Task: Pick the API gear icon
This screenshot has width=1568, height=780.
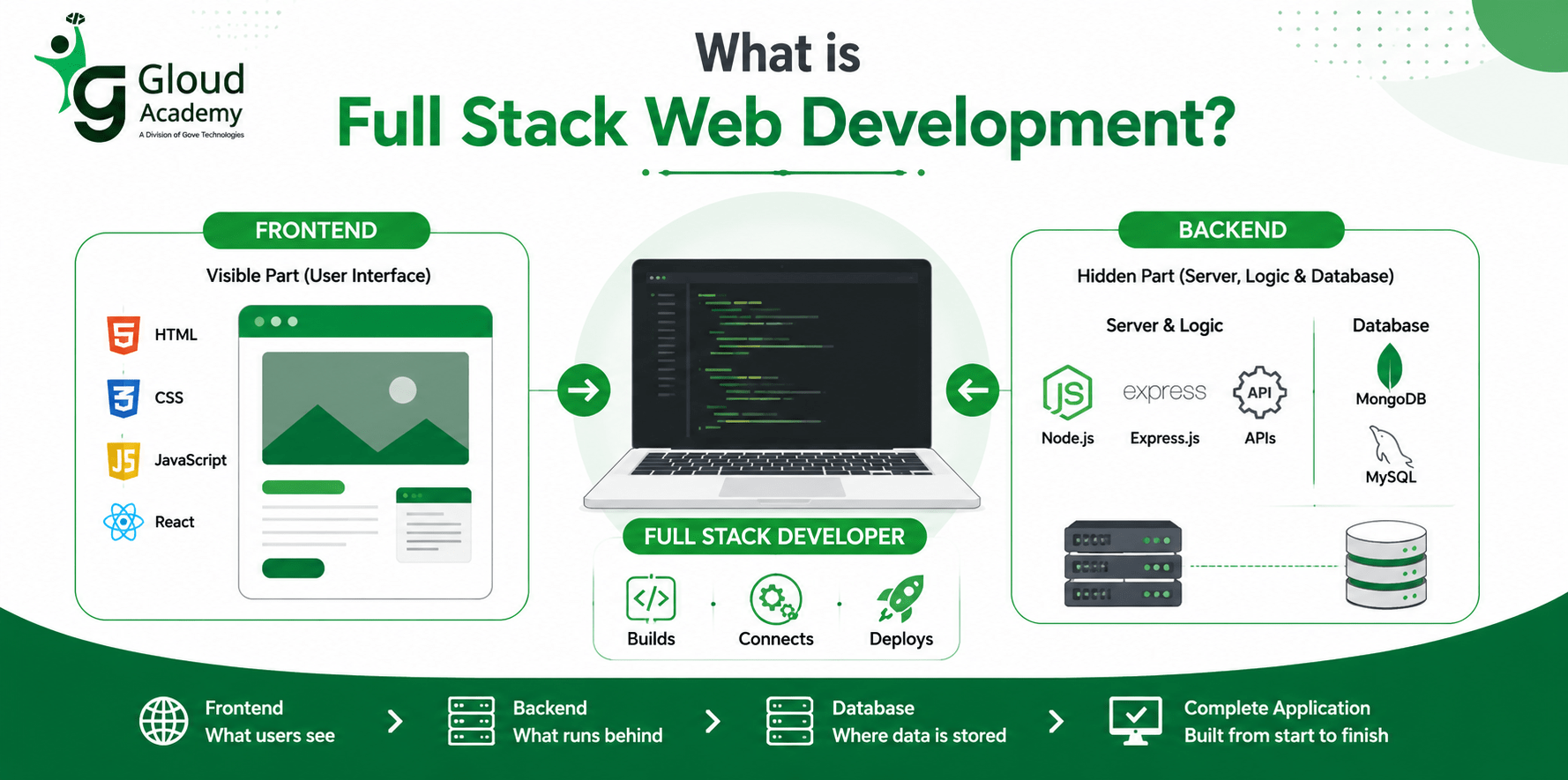Action: tap(1259, 392)
